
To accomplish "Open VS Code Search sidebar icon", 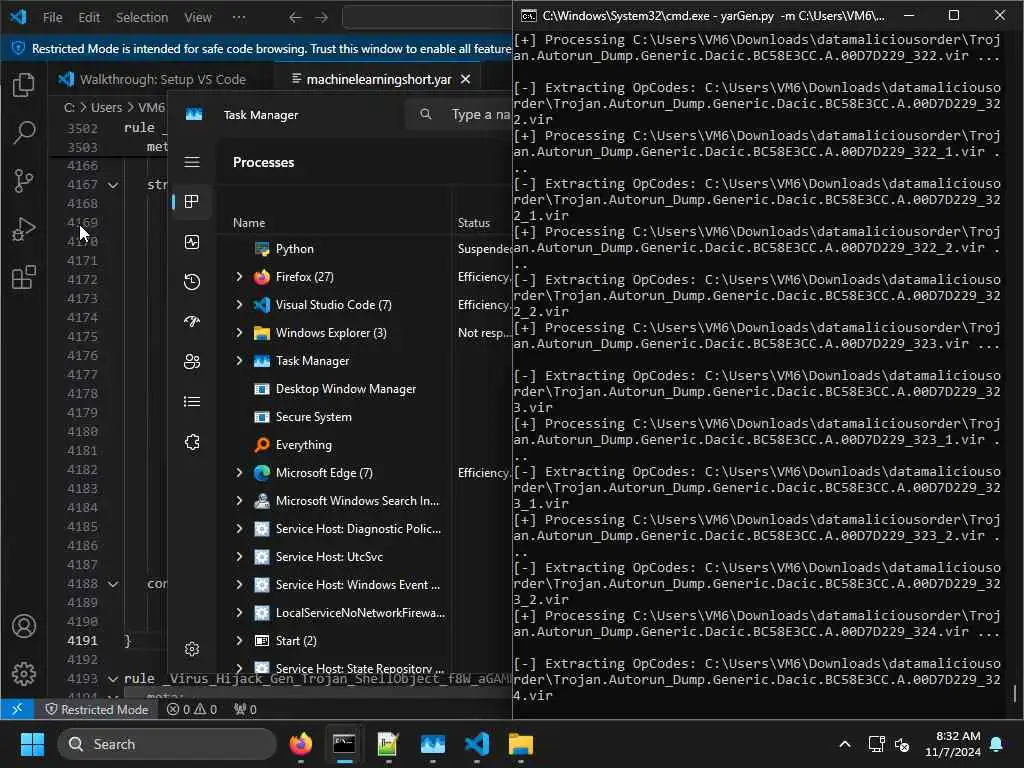I will pos(24,132).
